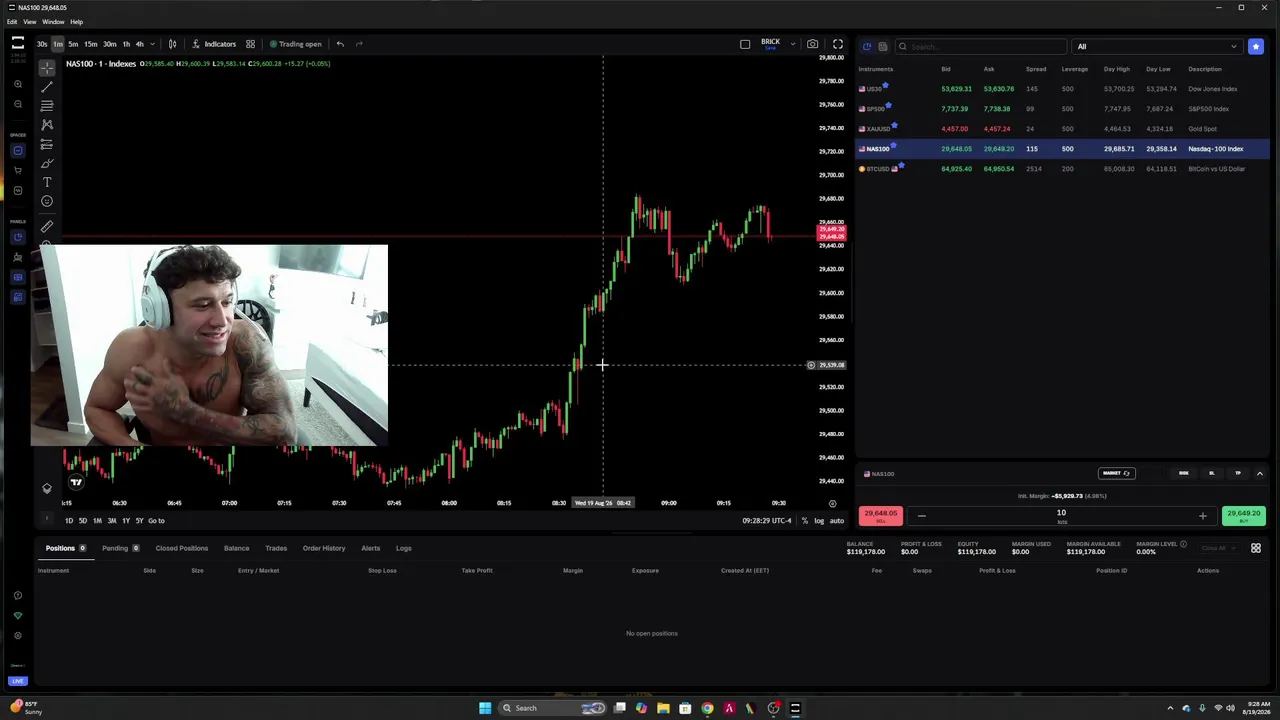Redo the chart action

[360, 44]
